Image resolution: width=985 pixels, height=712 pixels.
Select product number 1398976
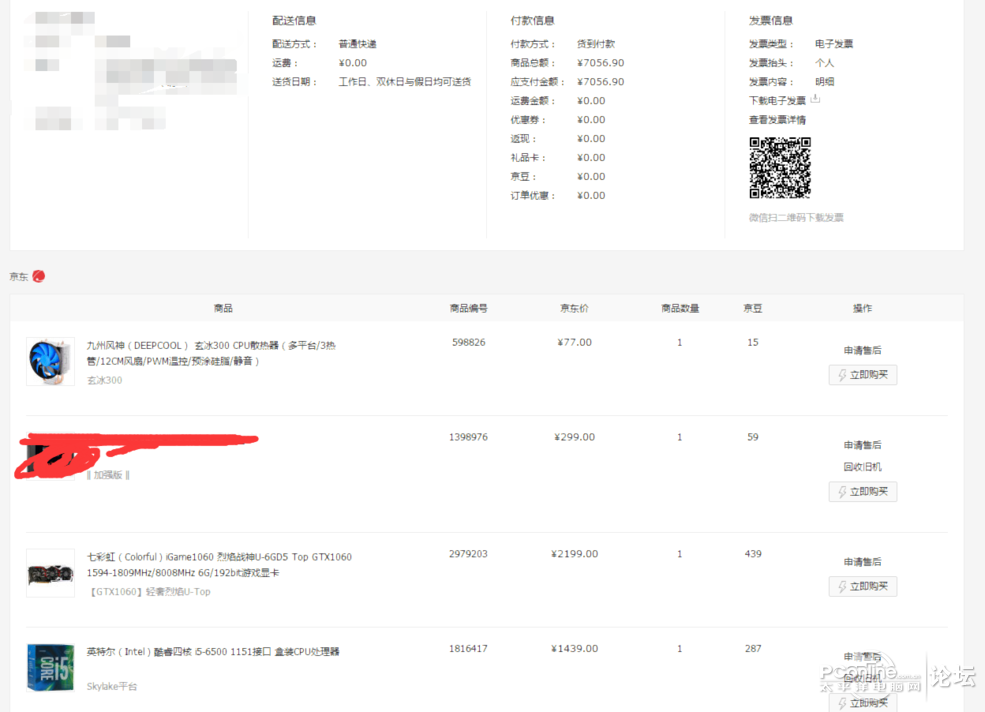(468, 437)
